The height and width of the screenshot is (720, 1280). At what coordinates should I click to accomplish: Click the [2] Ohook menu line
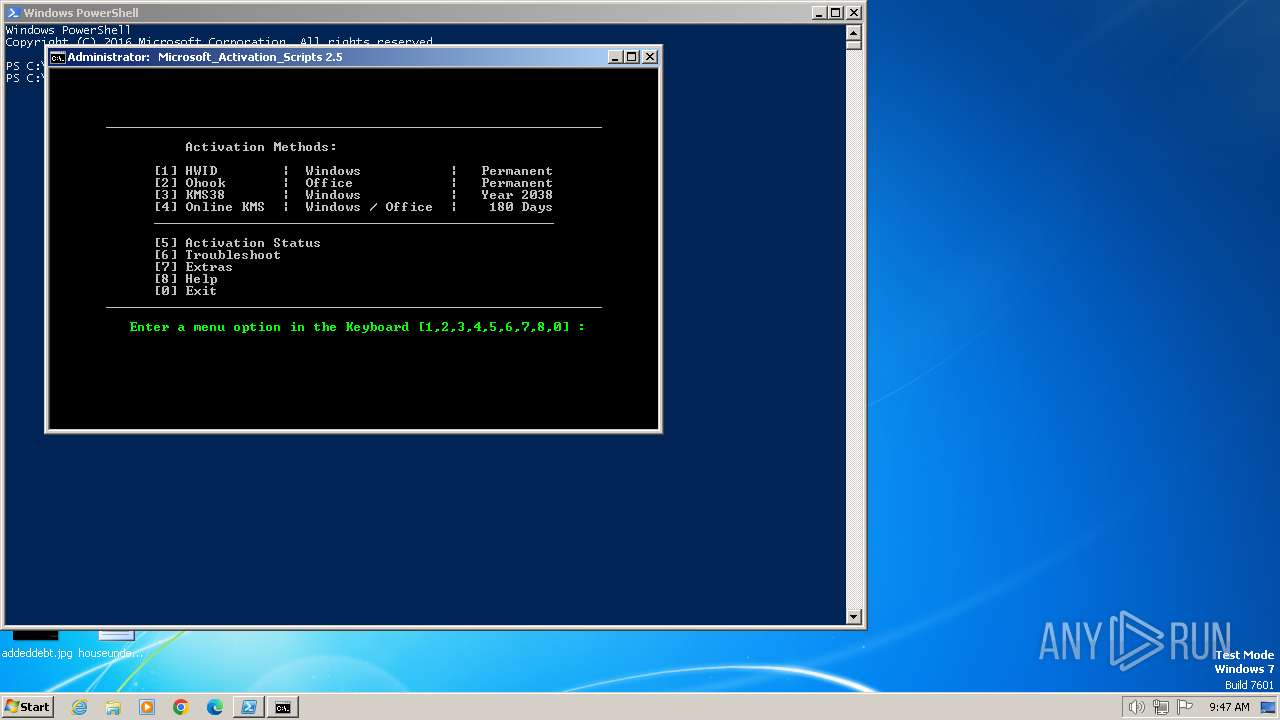click(353, 183)
